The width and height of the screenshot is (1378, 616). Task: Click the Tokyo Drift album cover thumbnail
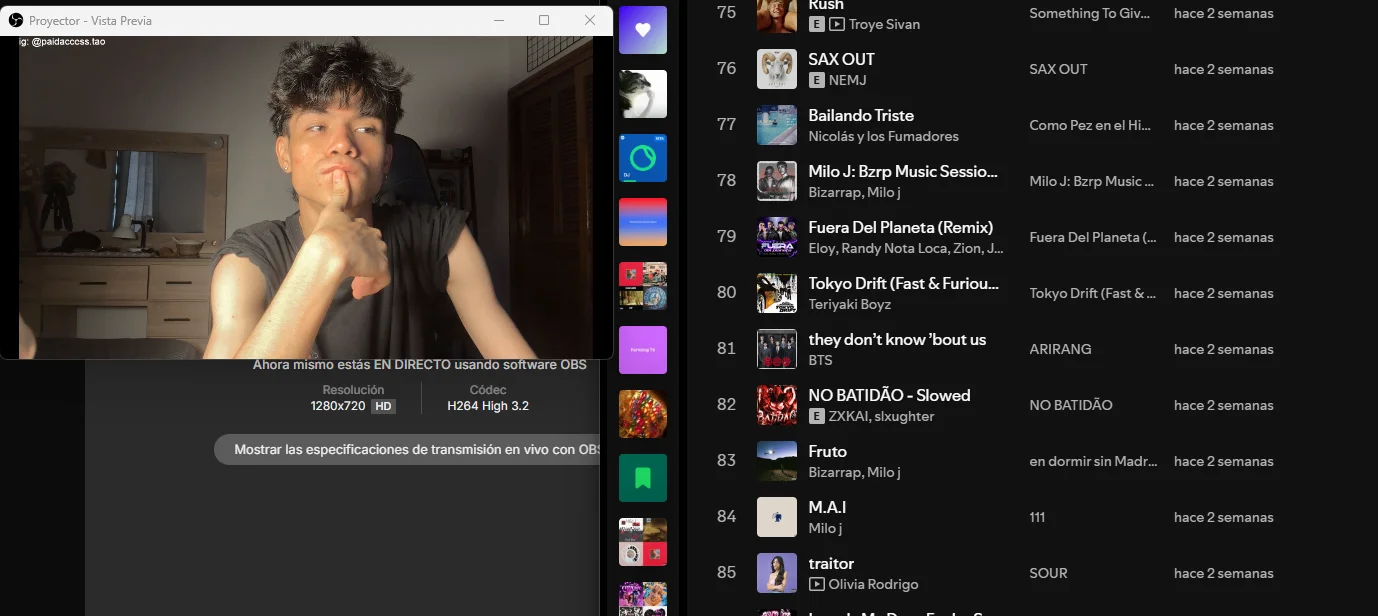tap(777, 293)
